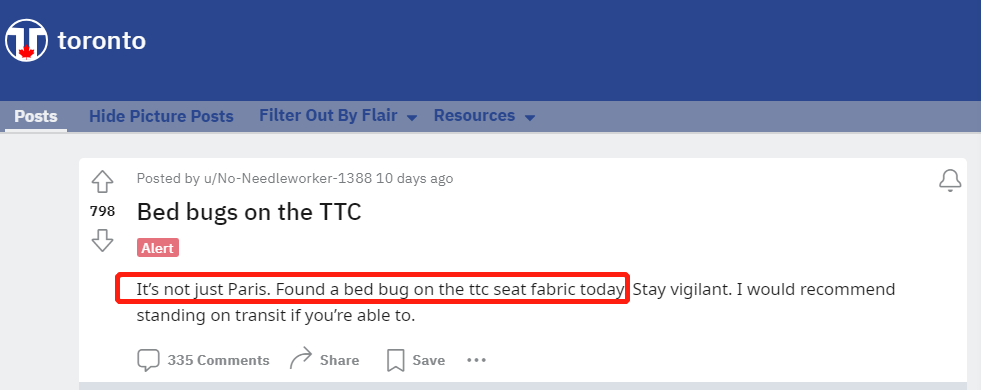Screen dimensions: 981x390
Task: Click the toronto subreddit logo icon
Action: [26, 41]
